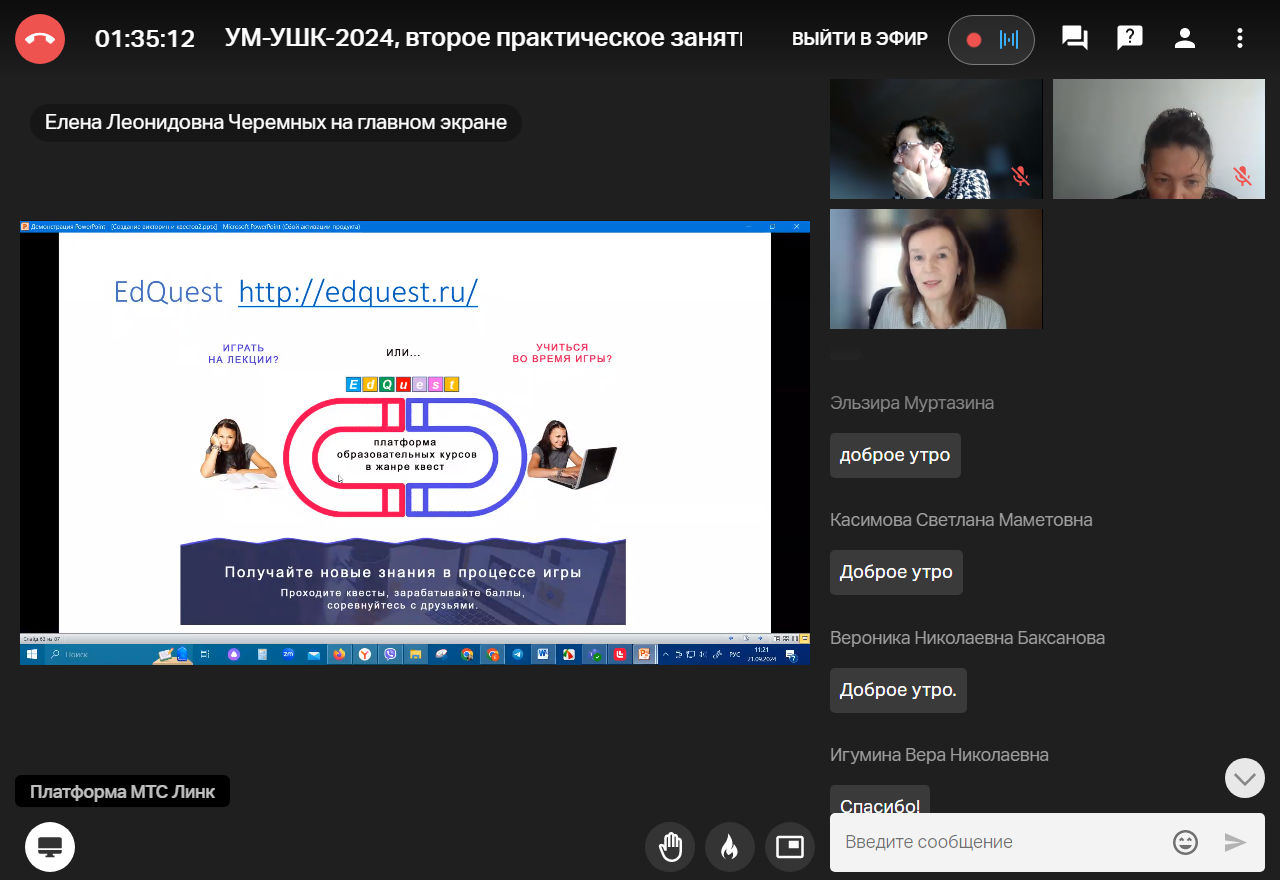Click the red hang-up call button
The width and height of the screenshot is (1280, 880).
click(x=40, y=39)
